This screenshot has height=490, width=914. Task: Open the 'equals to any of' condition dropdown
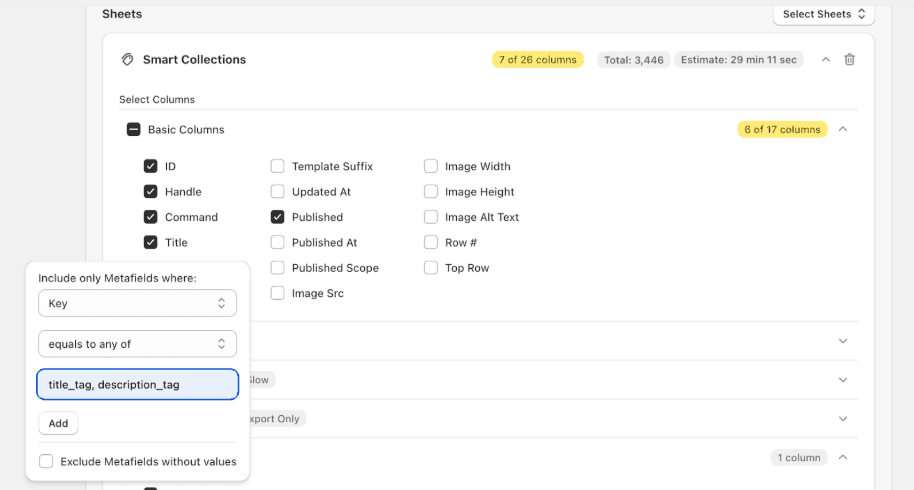point(138,344)
